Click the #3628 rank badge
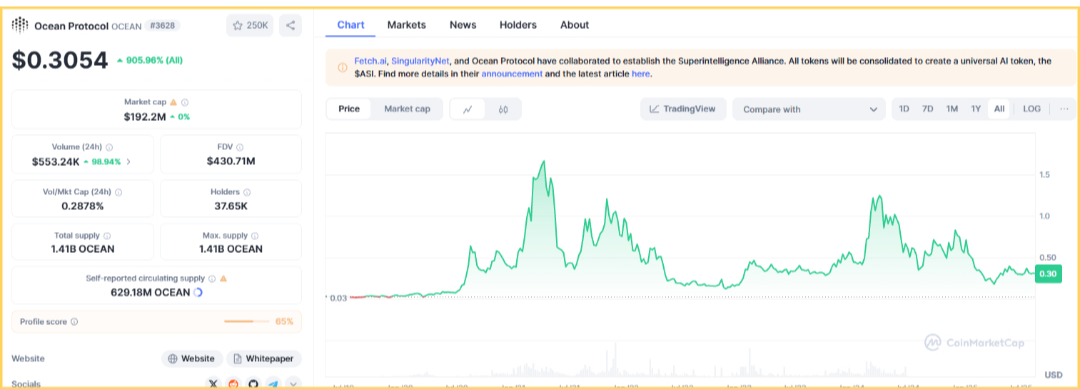 coord(163,25)
